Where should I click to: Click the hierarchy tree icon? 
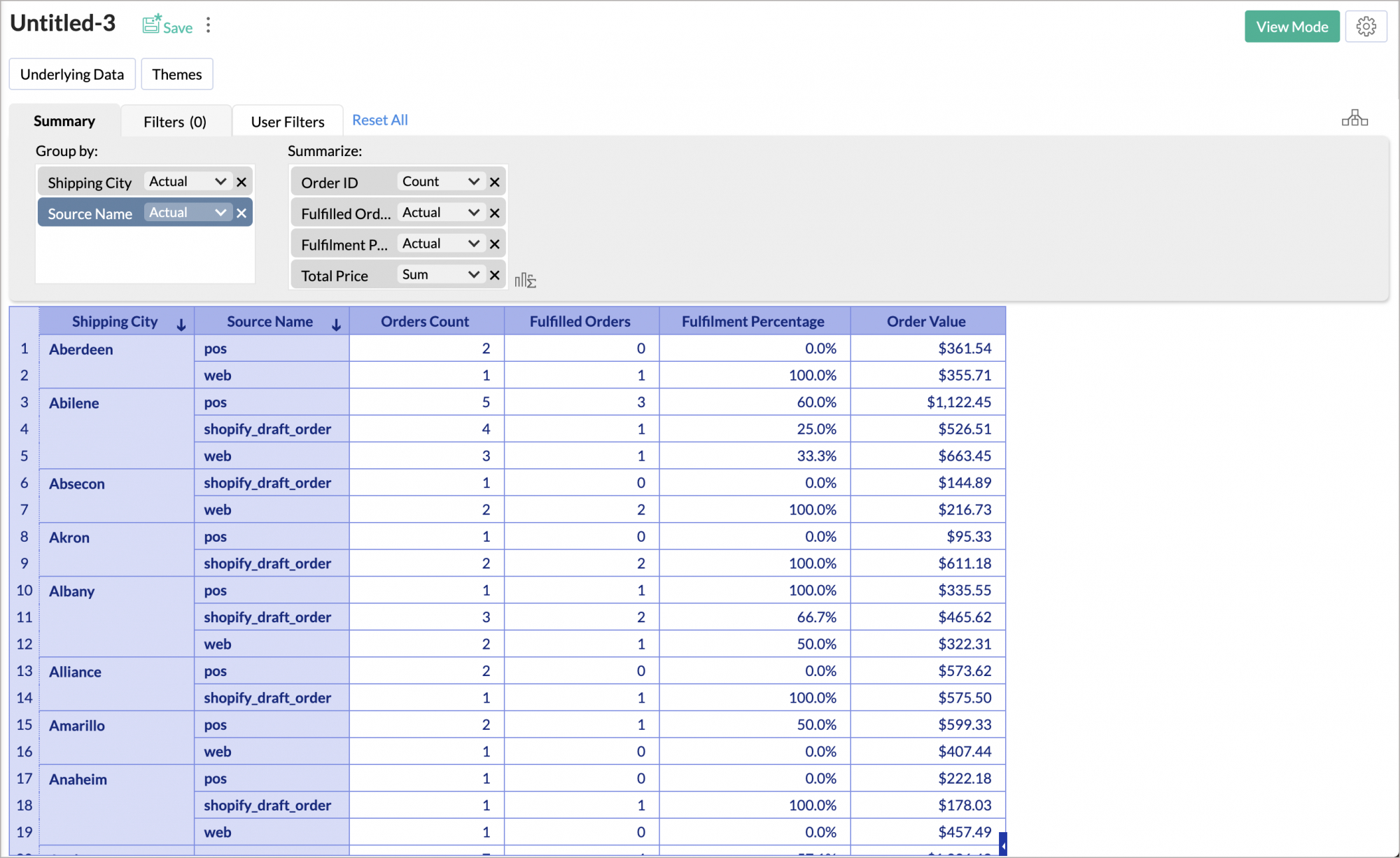(1354, 118)
